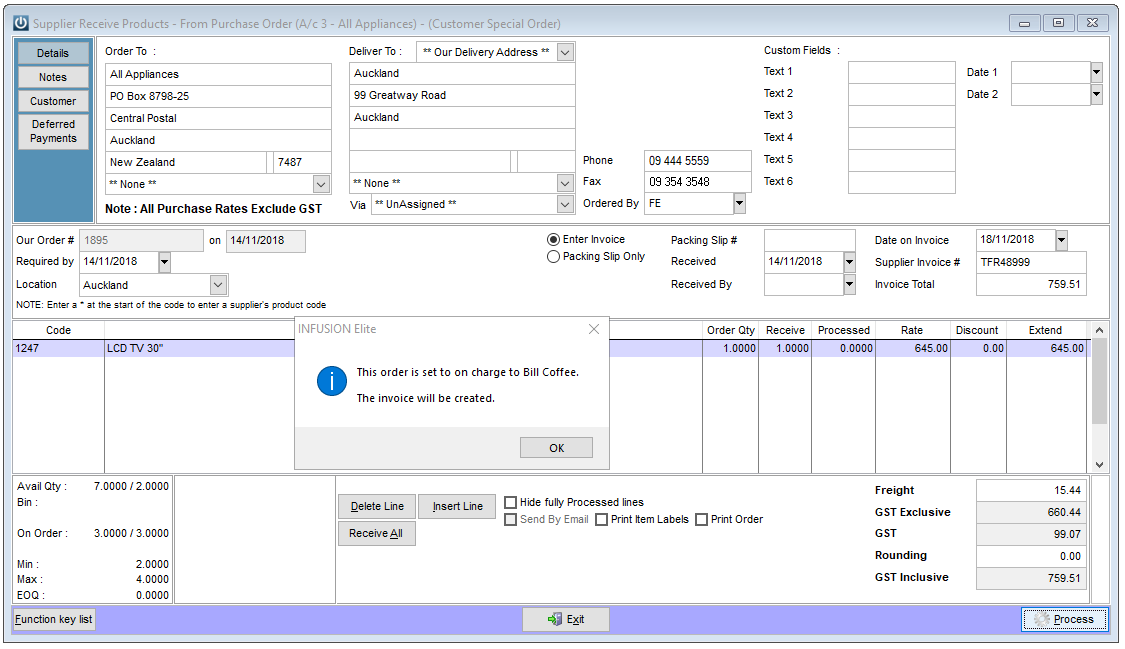Open the Received date dropdown
Screen dimensions: 1125x649
[849, 262]
